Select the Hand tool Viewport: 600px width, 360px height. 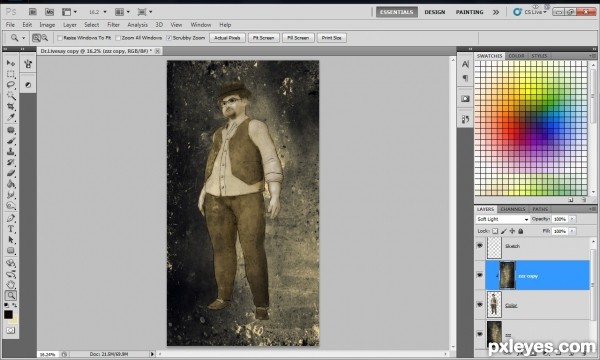pyautogui.click(x=11, y=285)
